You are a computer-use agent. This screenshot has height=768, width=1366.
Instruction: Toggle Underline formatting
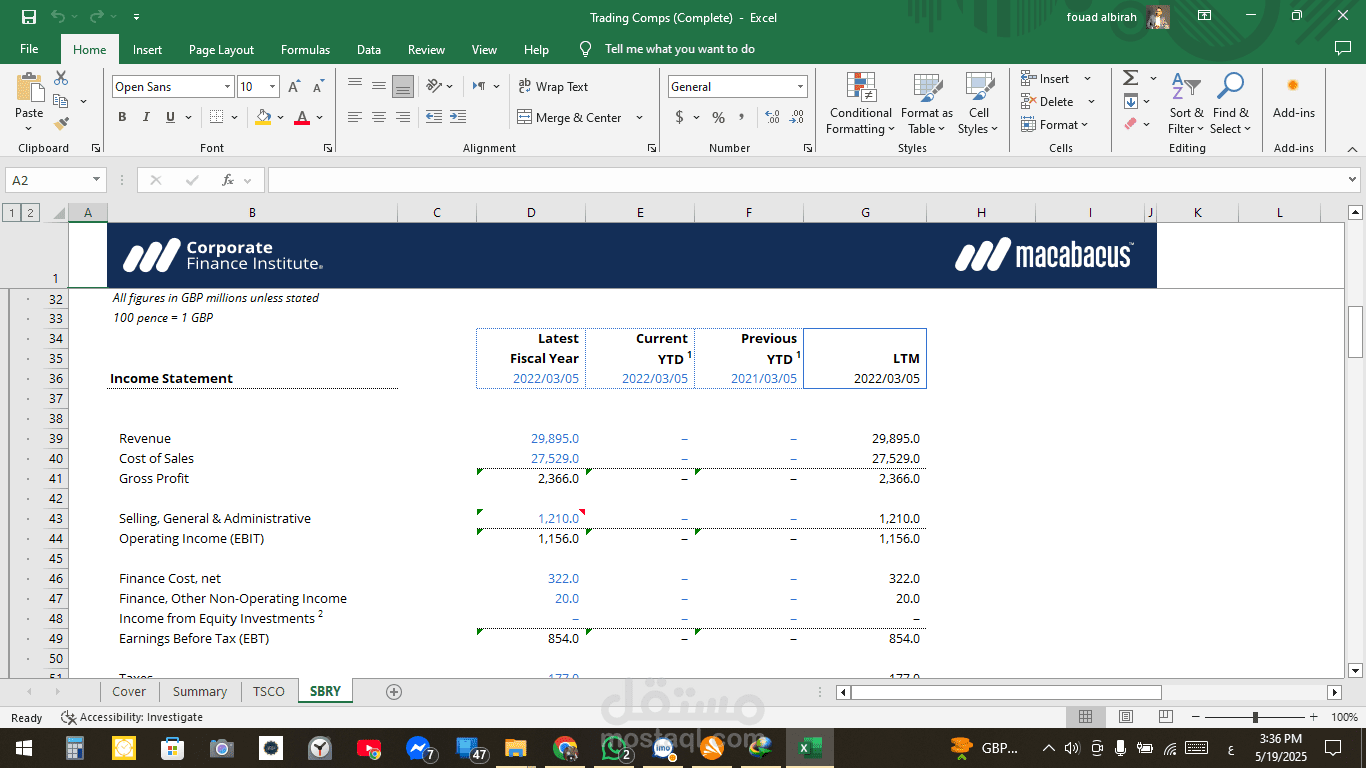click(170, 117)
